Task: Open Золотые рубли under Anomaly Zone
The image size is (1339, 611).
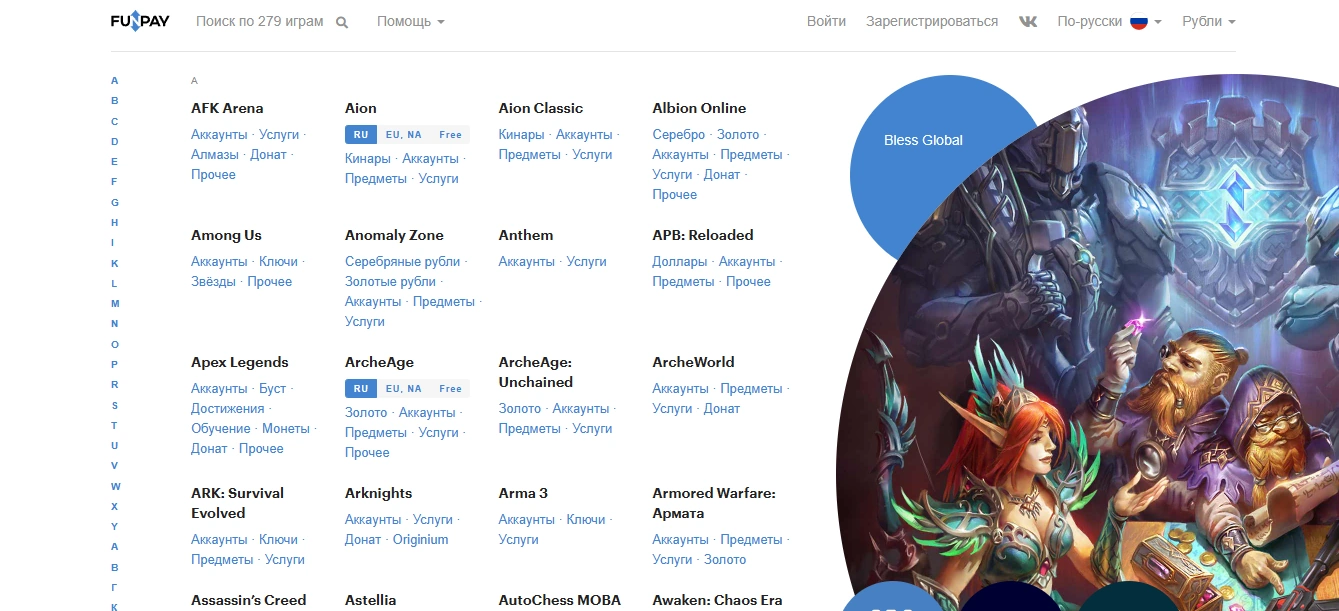Action: tap(391, 281)
